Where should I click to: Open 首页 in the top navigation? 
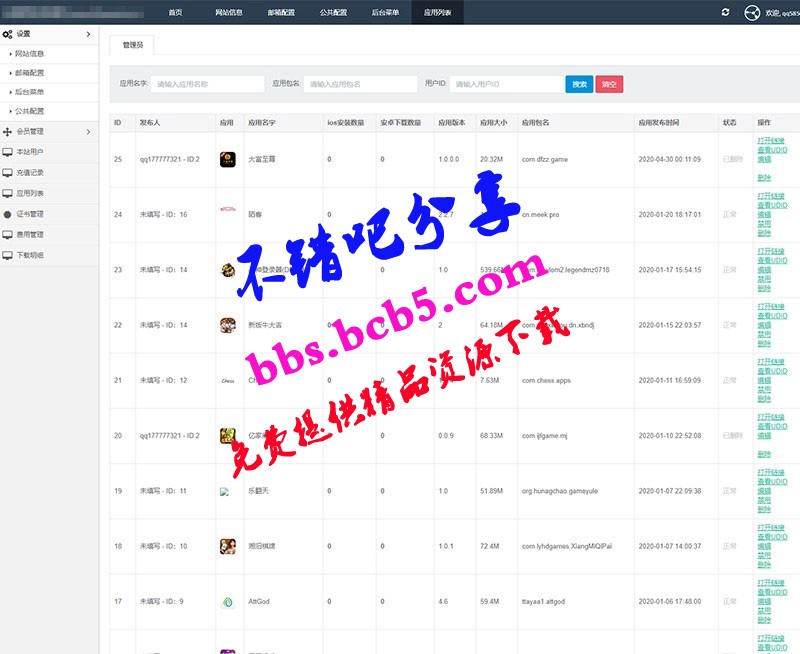click(175, 13)
